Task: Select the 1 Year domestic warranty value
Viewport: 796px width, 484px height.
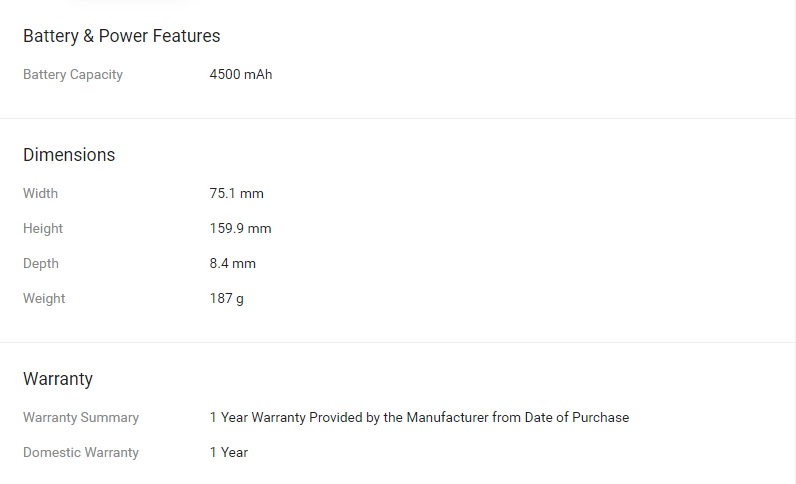Action: 229,452
